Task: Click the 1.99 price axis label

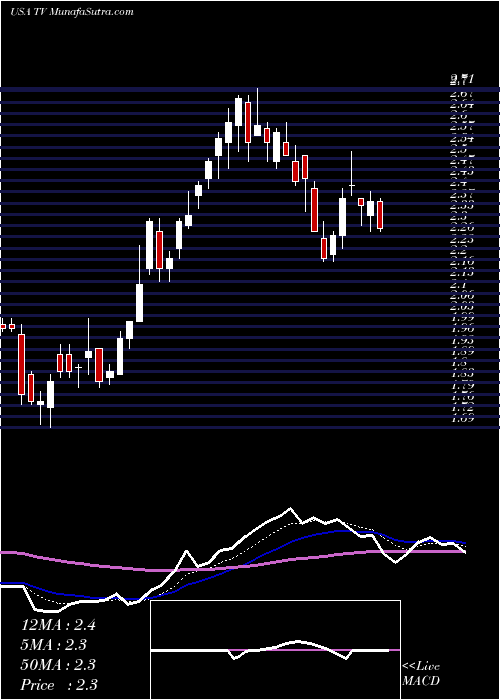Action: coord(462,319)
